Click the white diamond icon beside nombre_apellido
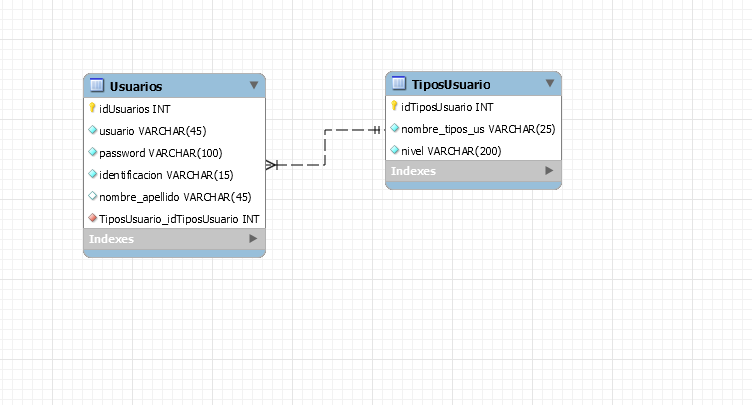 [x=93, y=196]
